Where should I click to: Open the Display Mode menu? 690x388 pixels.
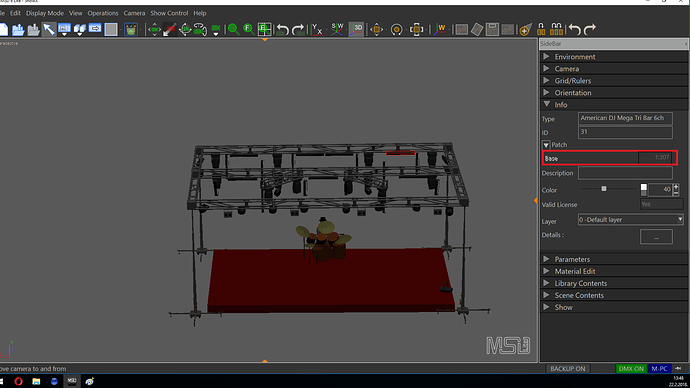pyautogui.click(x=44, y=13)
